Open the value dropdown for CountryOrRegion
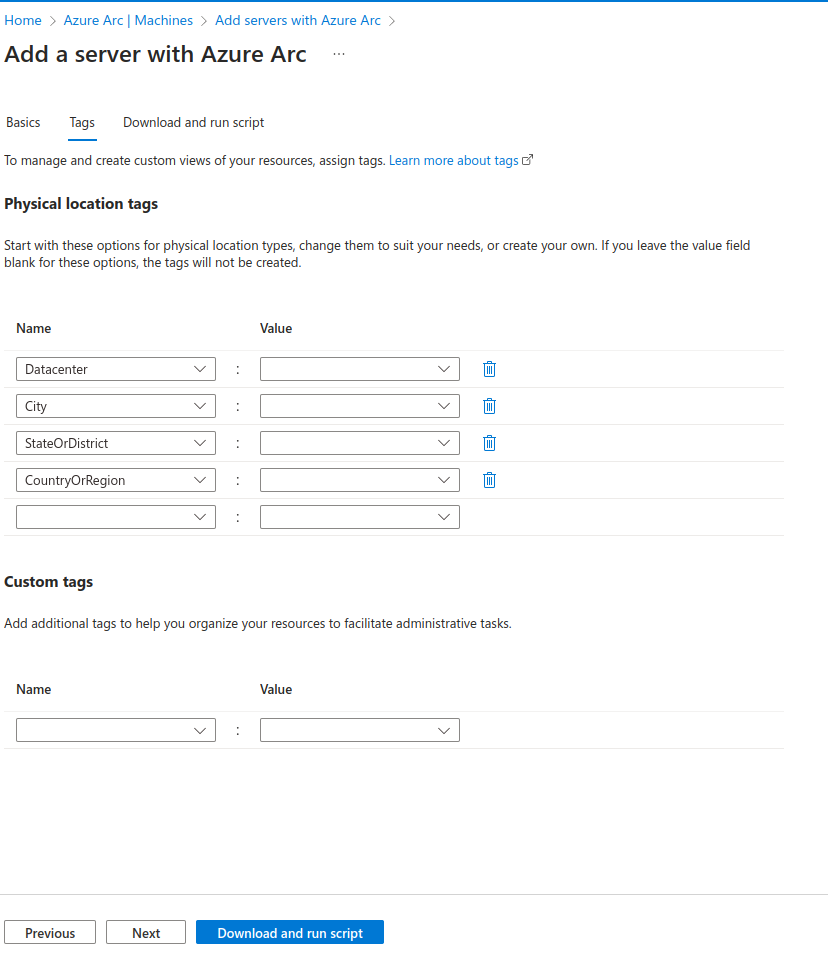Viewport: 828px width, 958px height. (x=359, y=480)
